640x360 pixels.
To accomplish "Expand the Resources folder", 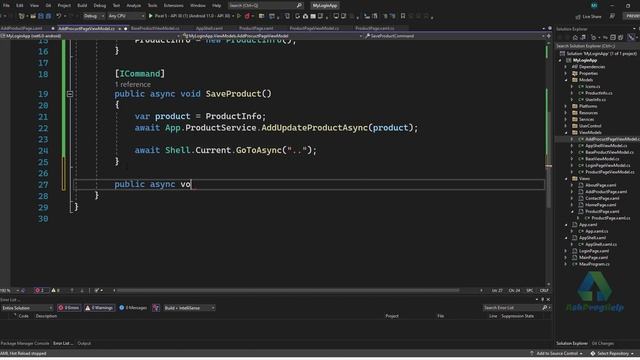I will pyautogui.click(x=566, y=113).
